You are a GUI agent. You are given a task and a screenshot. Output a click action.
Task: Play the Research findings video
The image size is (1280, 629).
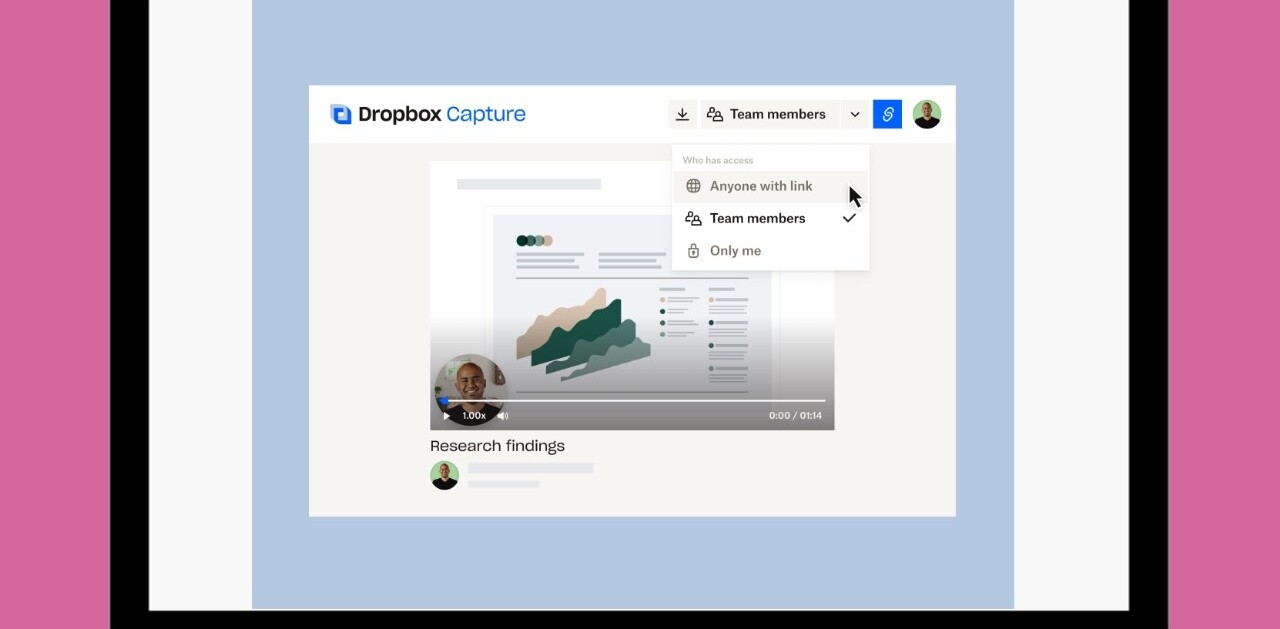point(447,416)
